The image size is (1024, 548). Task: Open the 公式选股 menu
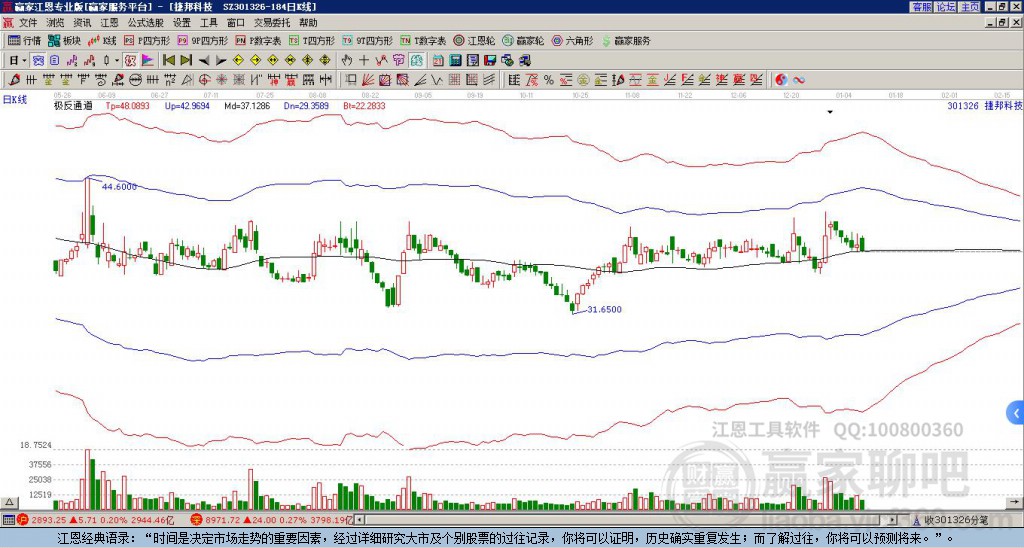click(x=146, y=23)
